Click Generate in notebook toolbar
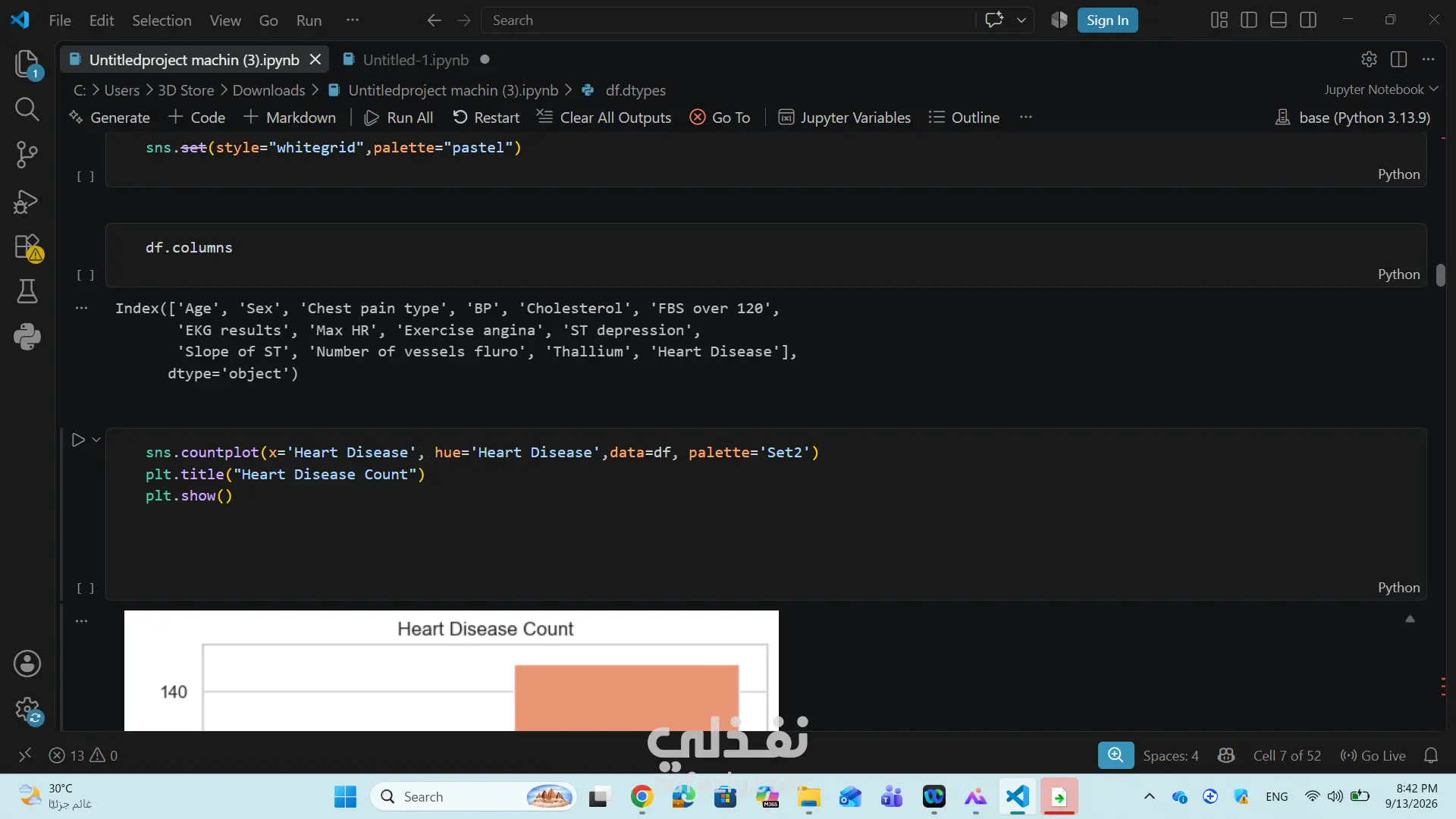This screenshot has width=1456, height=819. click(109, 118)
